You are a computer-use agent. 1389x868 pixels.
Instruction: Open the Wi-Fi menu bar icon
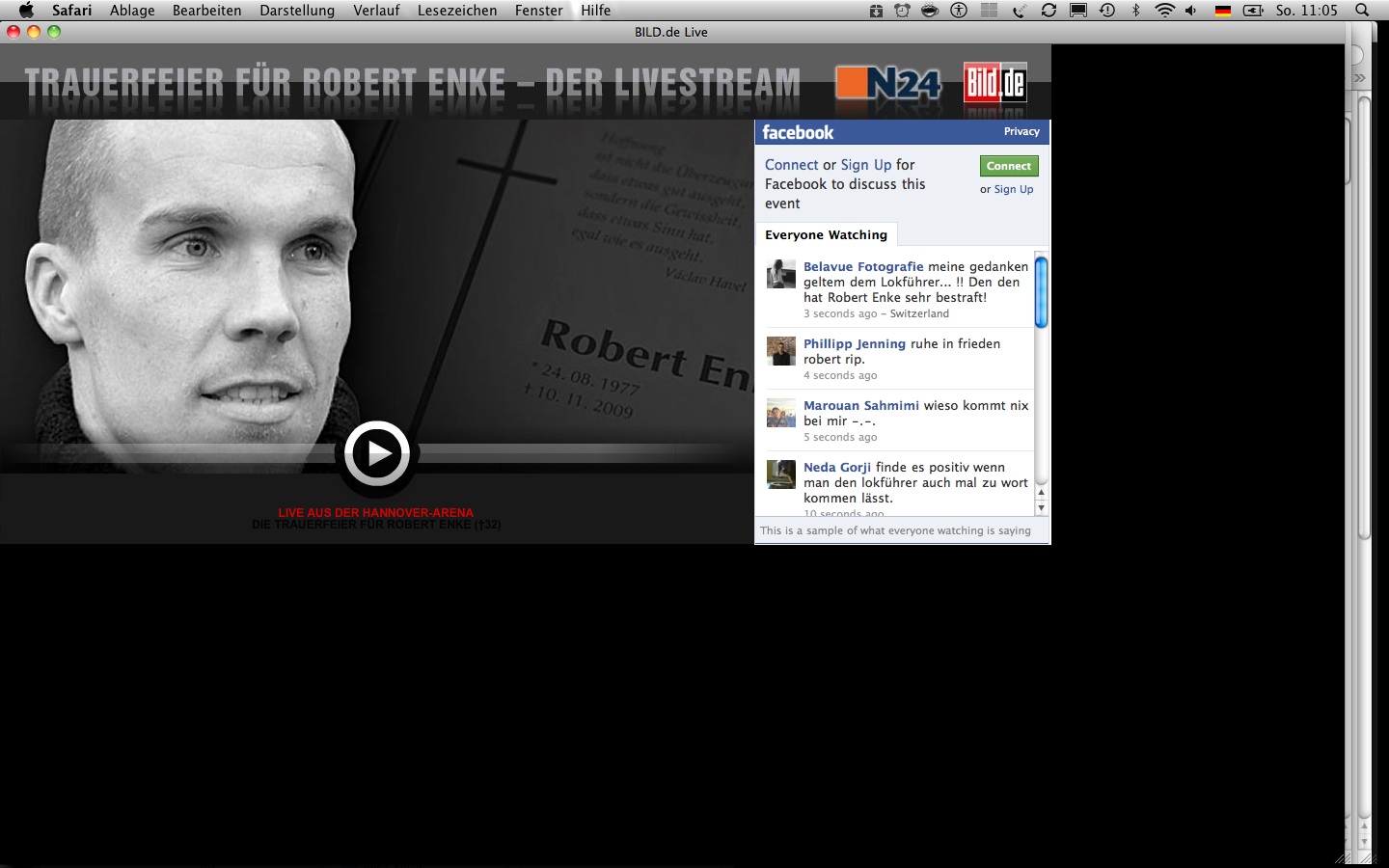coord(1165,11)
